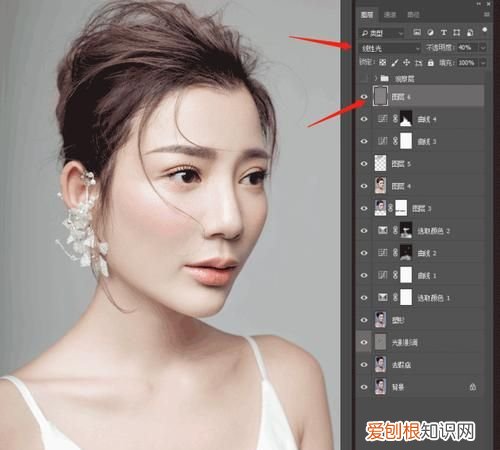Click curves adjustment icon on 曲线 2
The width and height of the screenshot is (500, 450).
(x=383, y=253)
